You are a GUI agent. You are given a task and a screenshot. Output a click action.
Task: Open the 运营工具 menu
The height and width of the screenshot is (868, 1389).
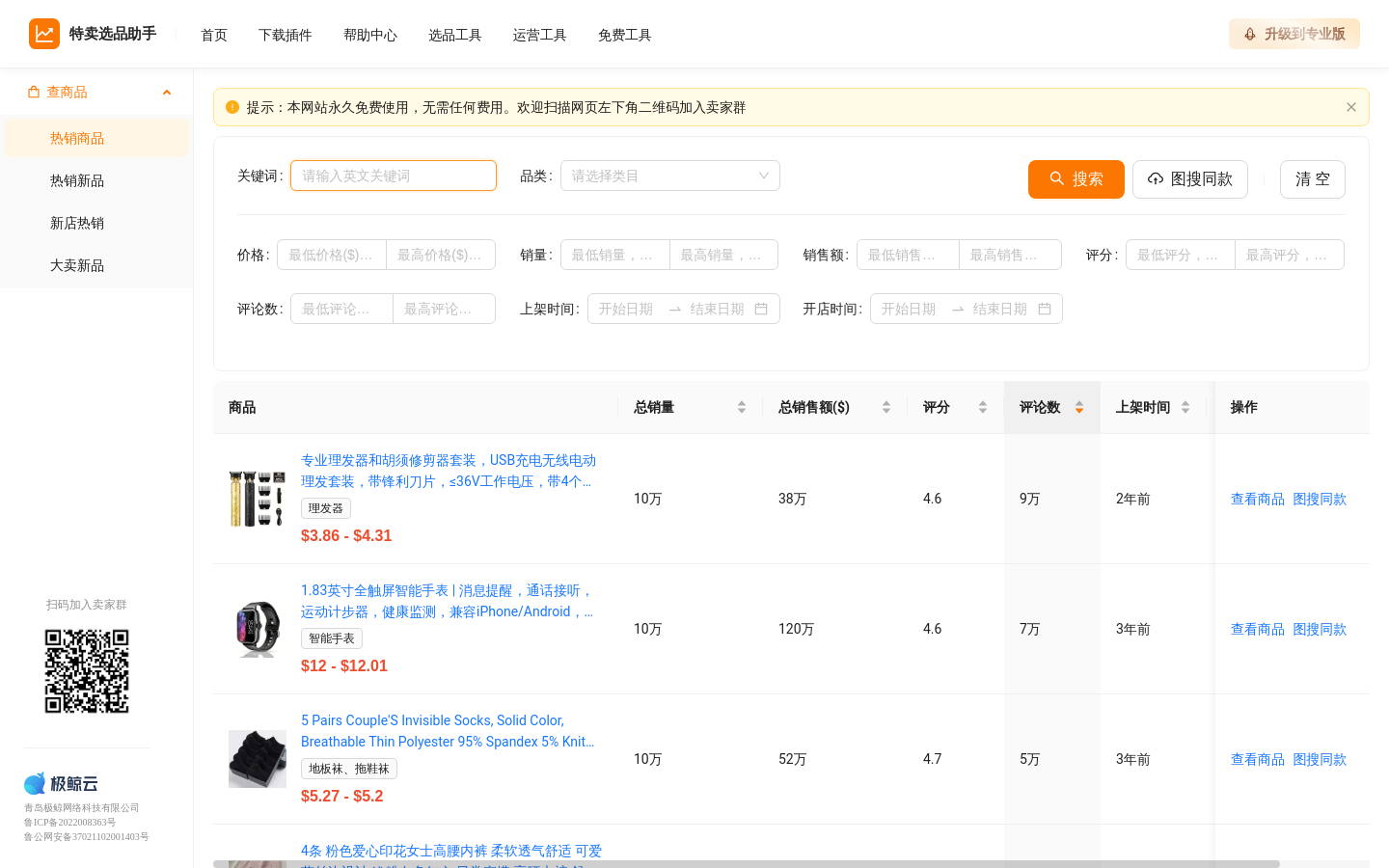click(x=540, y=35)
